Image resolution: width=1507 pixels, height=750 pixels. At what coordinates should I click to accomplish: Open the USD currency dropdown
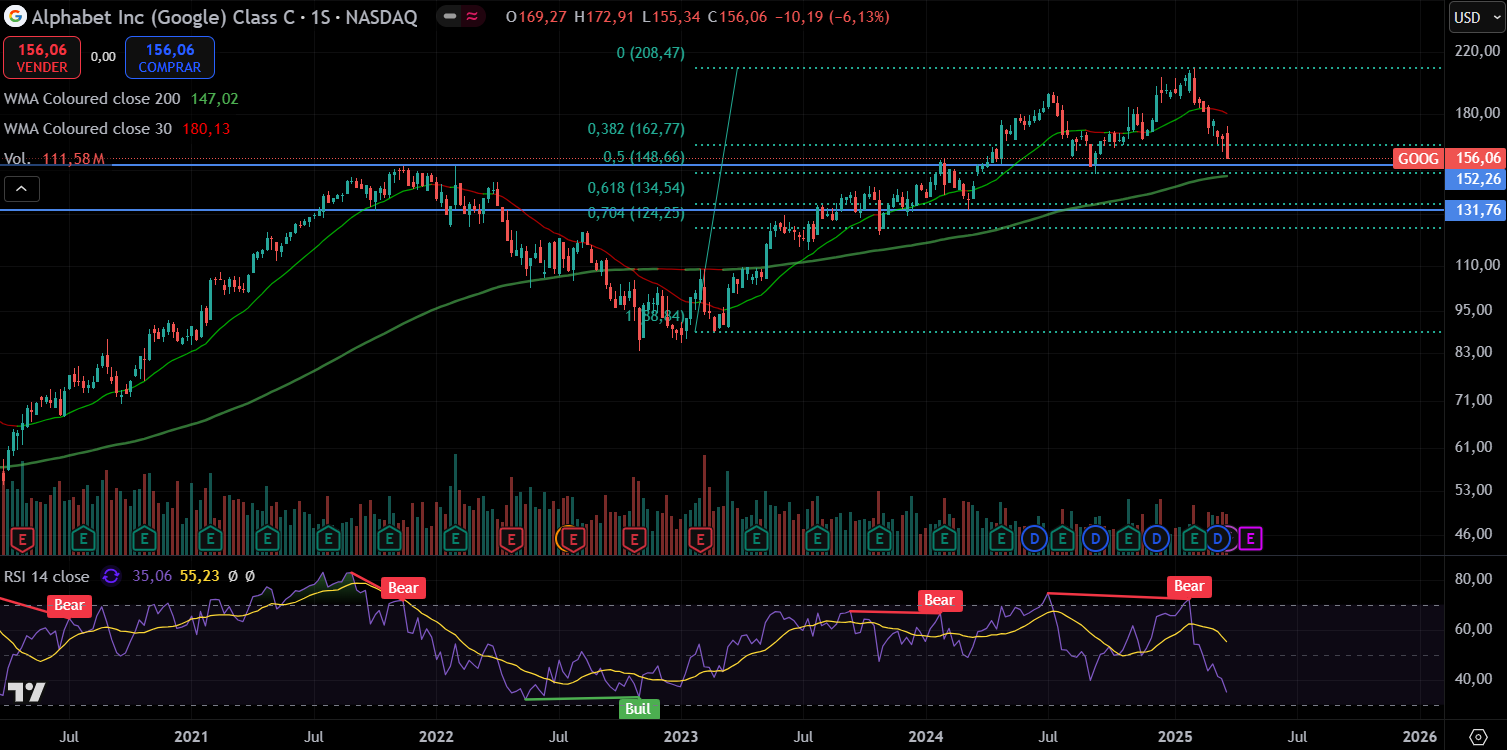tap(1475, 17)
